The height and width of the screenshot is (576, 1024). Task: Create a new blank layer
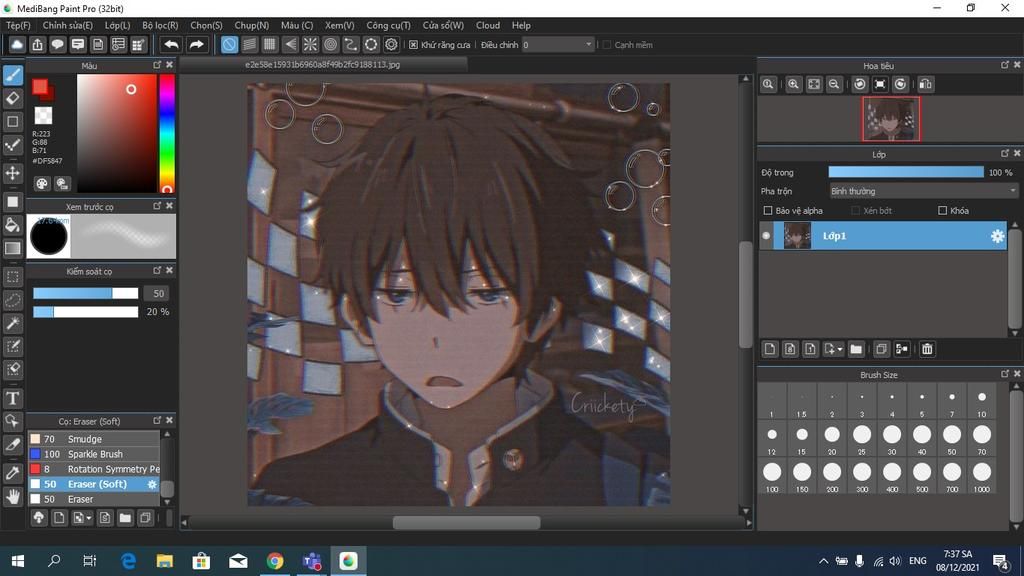point(770,349)
